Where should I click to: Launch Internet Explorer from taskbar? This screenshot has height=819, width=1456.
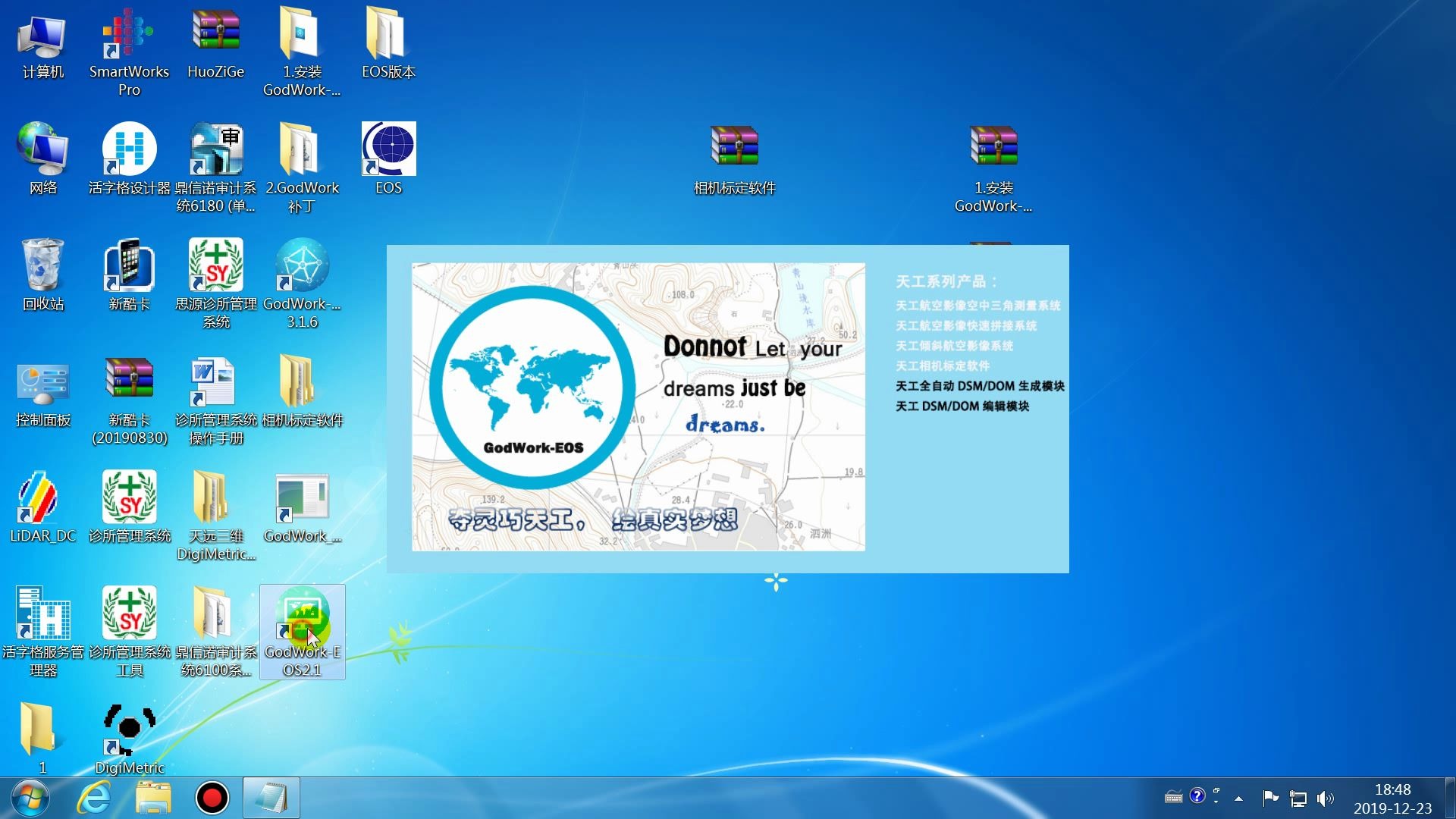coord(94,798)
